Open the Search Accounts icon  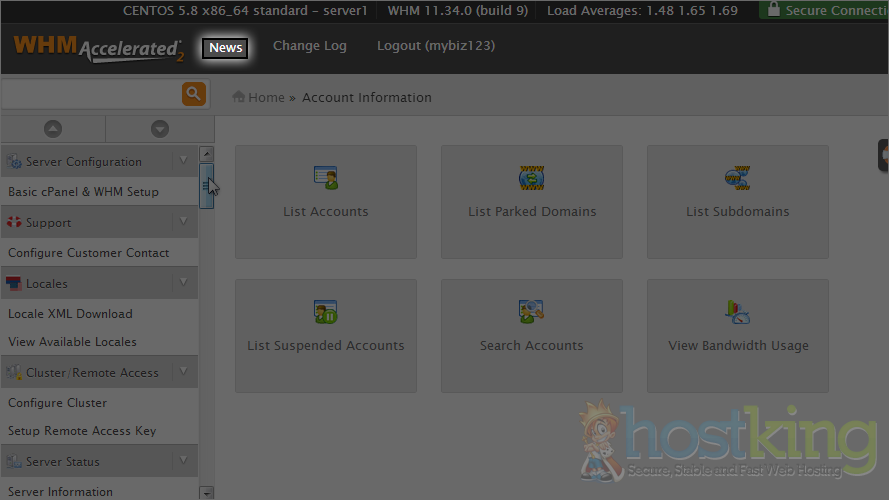click(531, 312)
